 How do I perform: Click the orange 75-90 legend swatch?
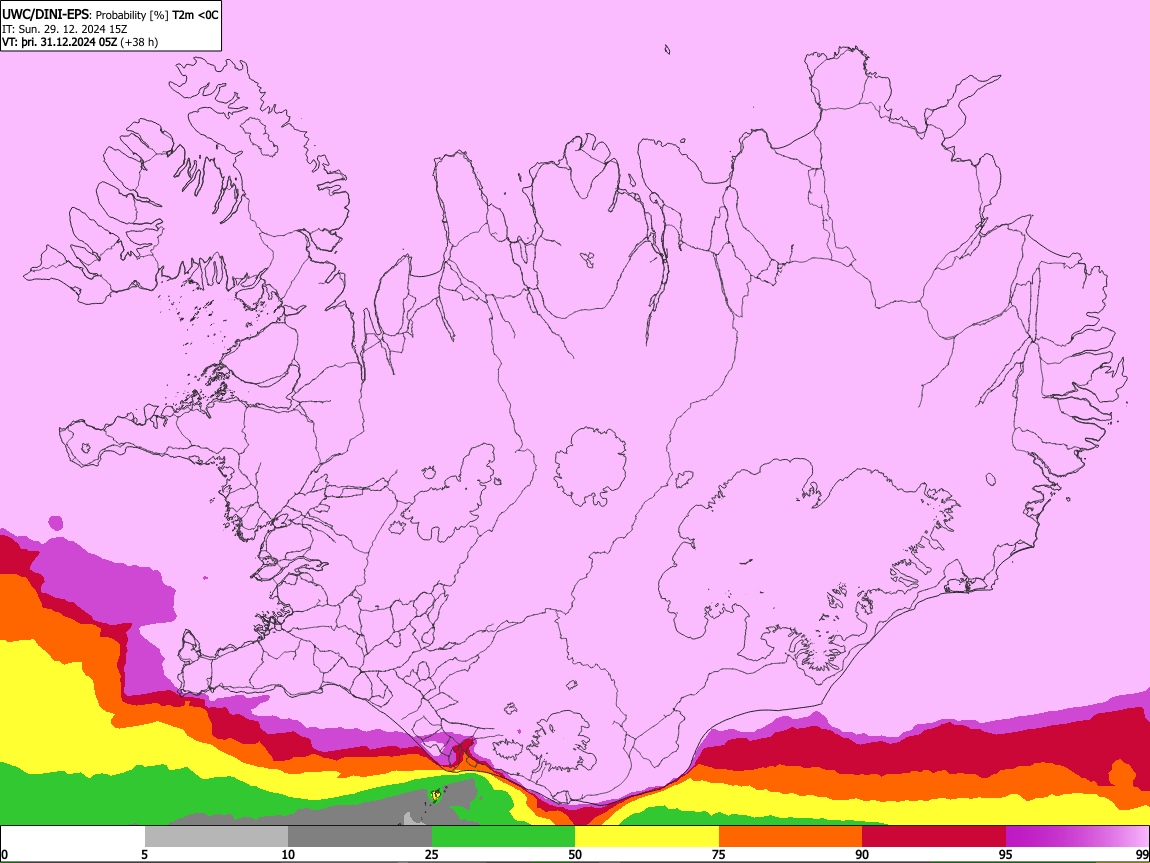pyautogui.click(x=790, y=837)
